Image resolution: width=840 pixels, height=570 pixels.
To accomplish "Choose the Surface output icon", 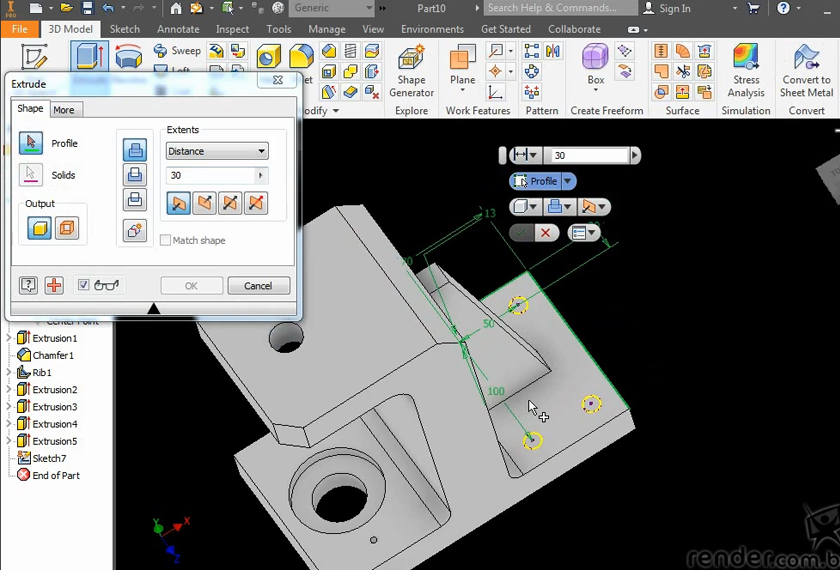I will (x=67, y=228).
